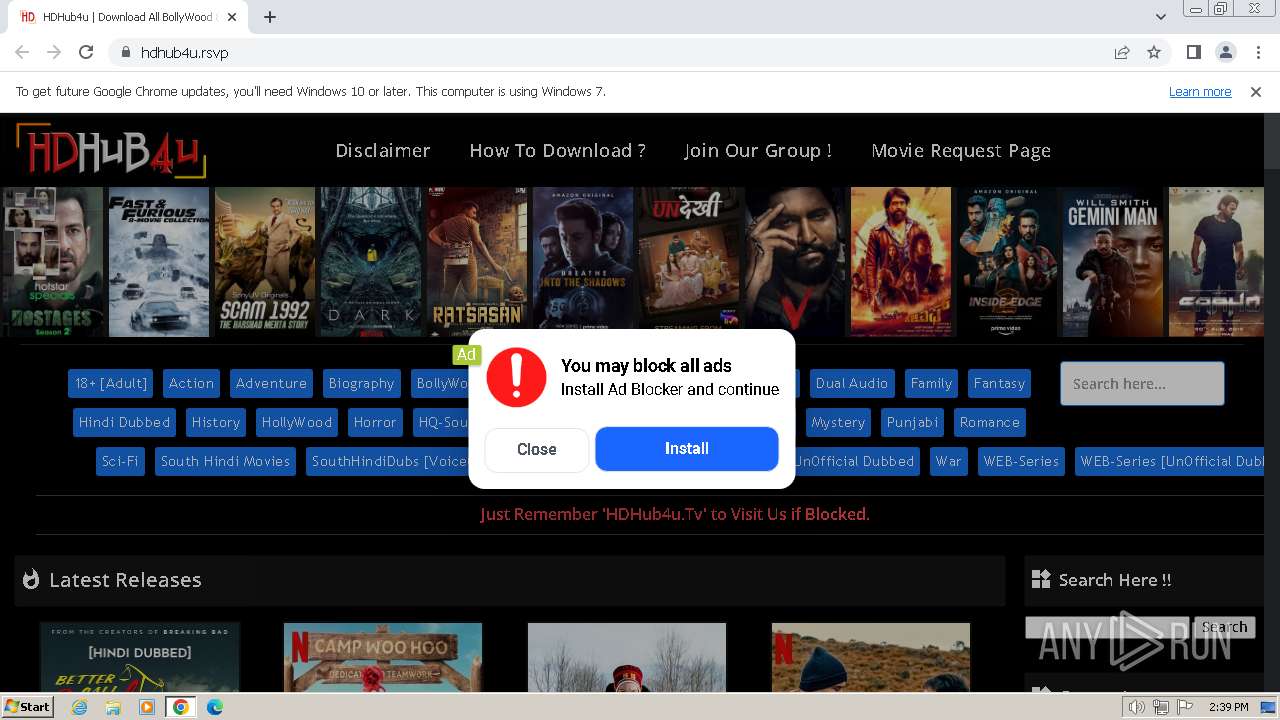Expand the tab search chevron

click(1160, 17)
